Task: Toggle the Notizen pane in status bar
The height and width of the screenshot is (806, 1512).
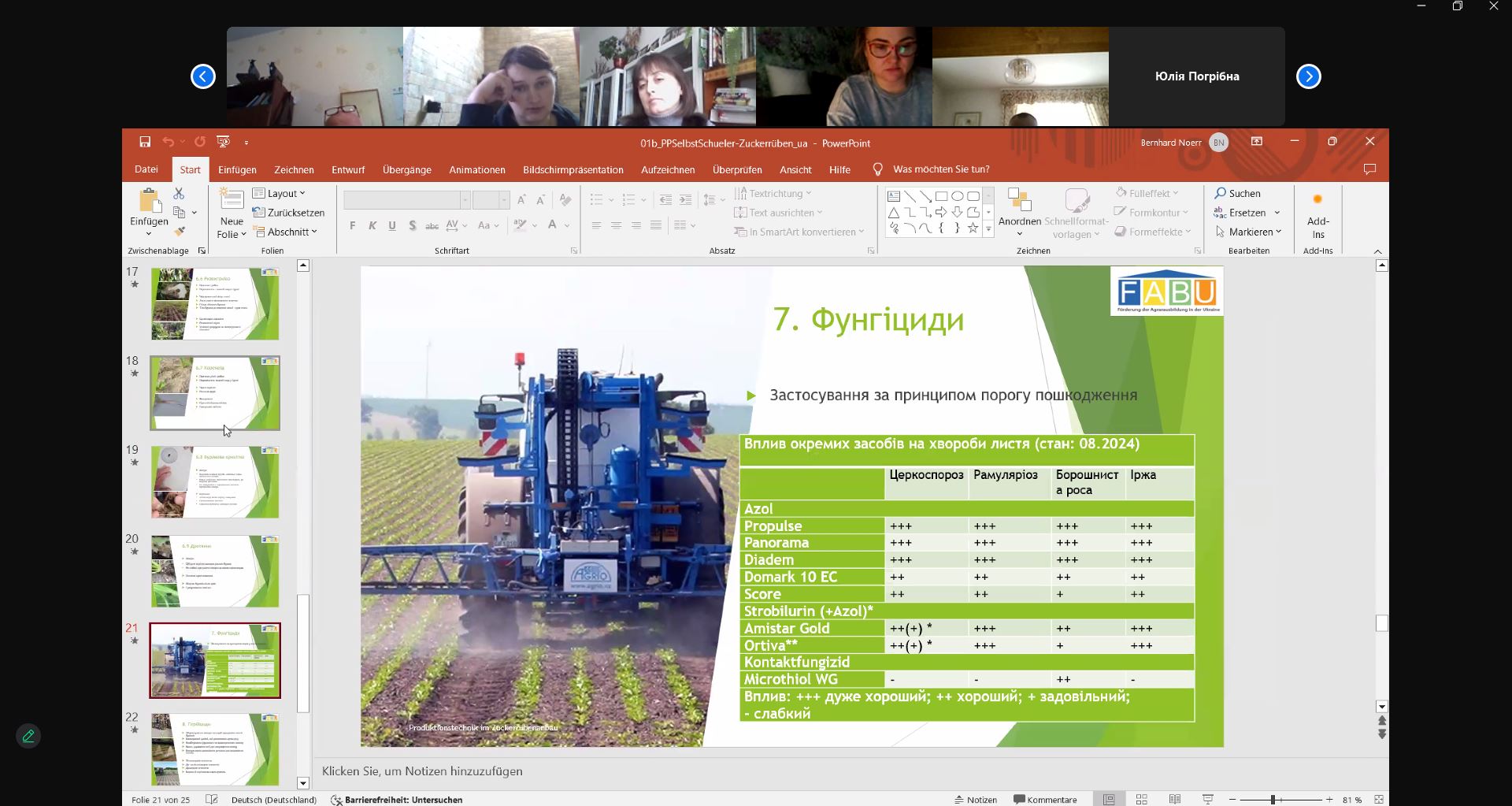Action: (975, 799)
